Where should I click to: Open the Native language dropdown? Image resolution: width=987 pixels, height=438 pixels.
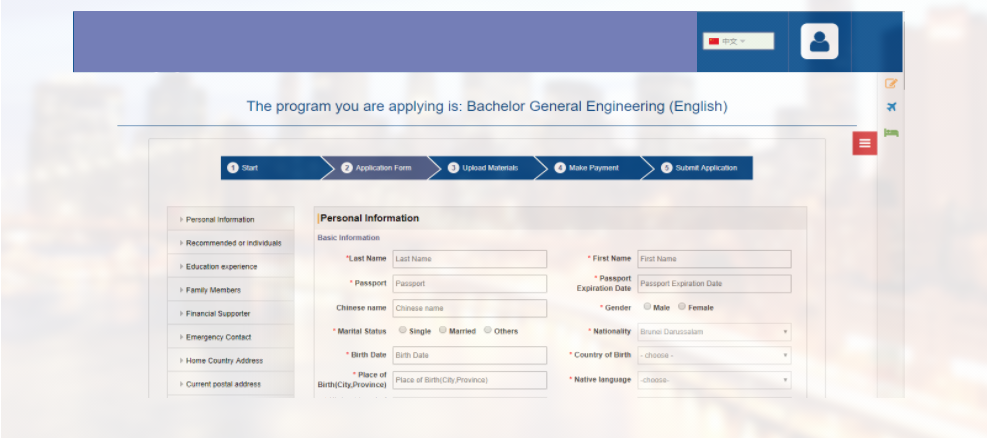tap(713, 380)
